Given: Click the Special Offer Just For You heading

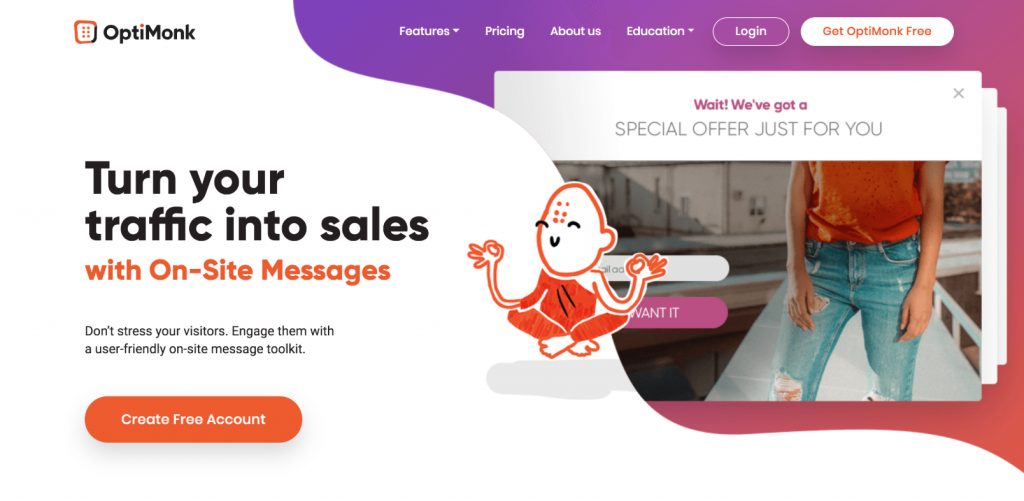Looking at the screenshot, I should 748,129.
